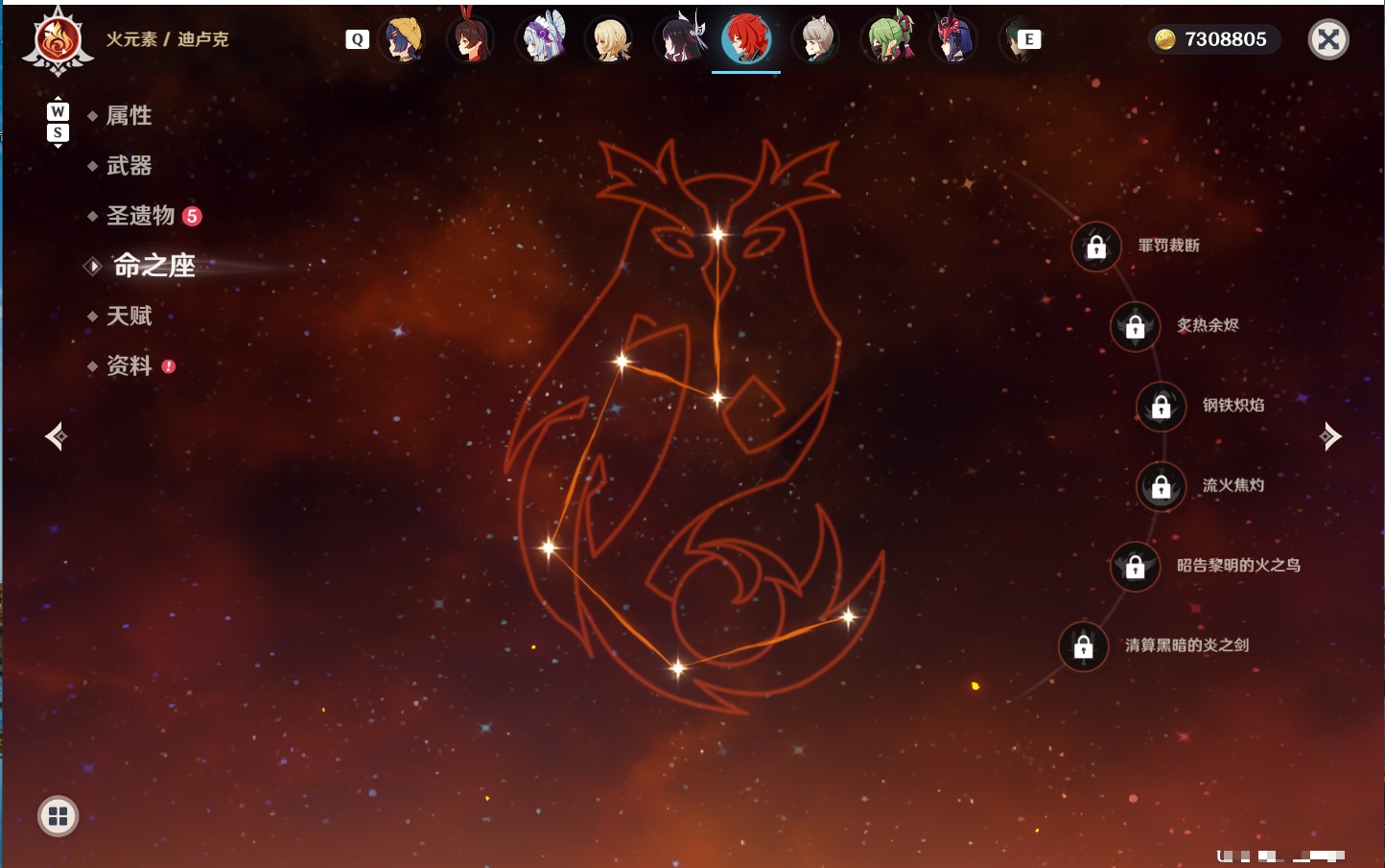Go to next character with right arrow
Screen dimensions: 1385x868
(x=1330, y=436)
